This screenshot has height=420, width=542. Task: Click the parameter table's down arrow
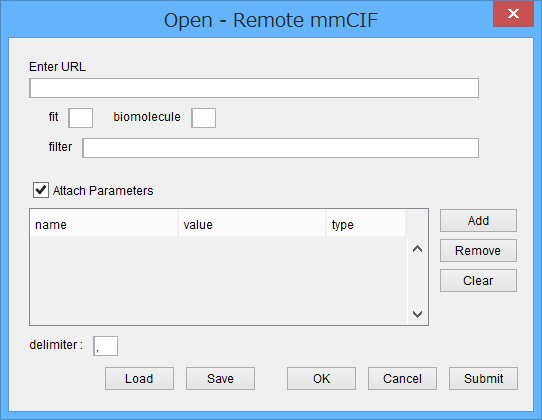418,314
